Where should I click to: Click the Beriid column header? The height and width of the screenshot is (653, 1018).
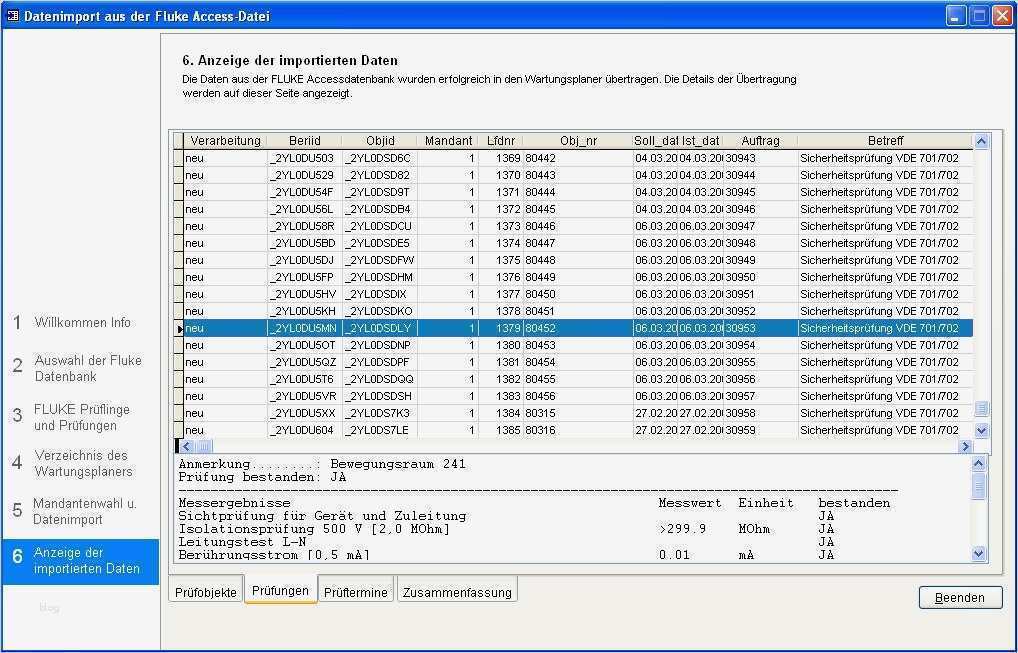point(304,141)
